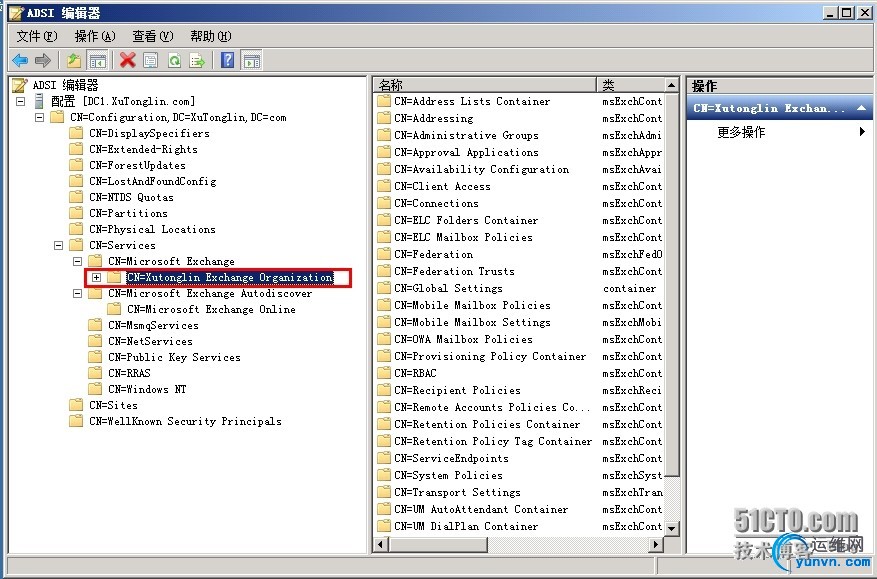Select CN=Microsoft Exchange Online tree item

point(211,309)
